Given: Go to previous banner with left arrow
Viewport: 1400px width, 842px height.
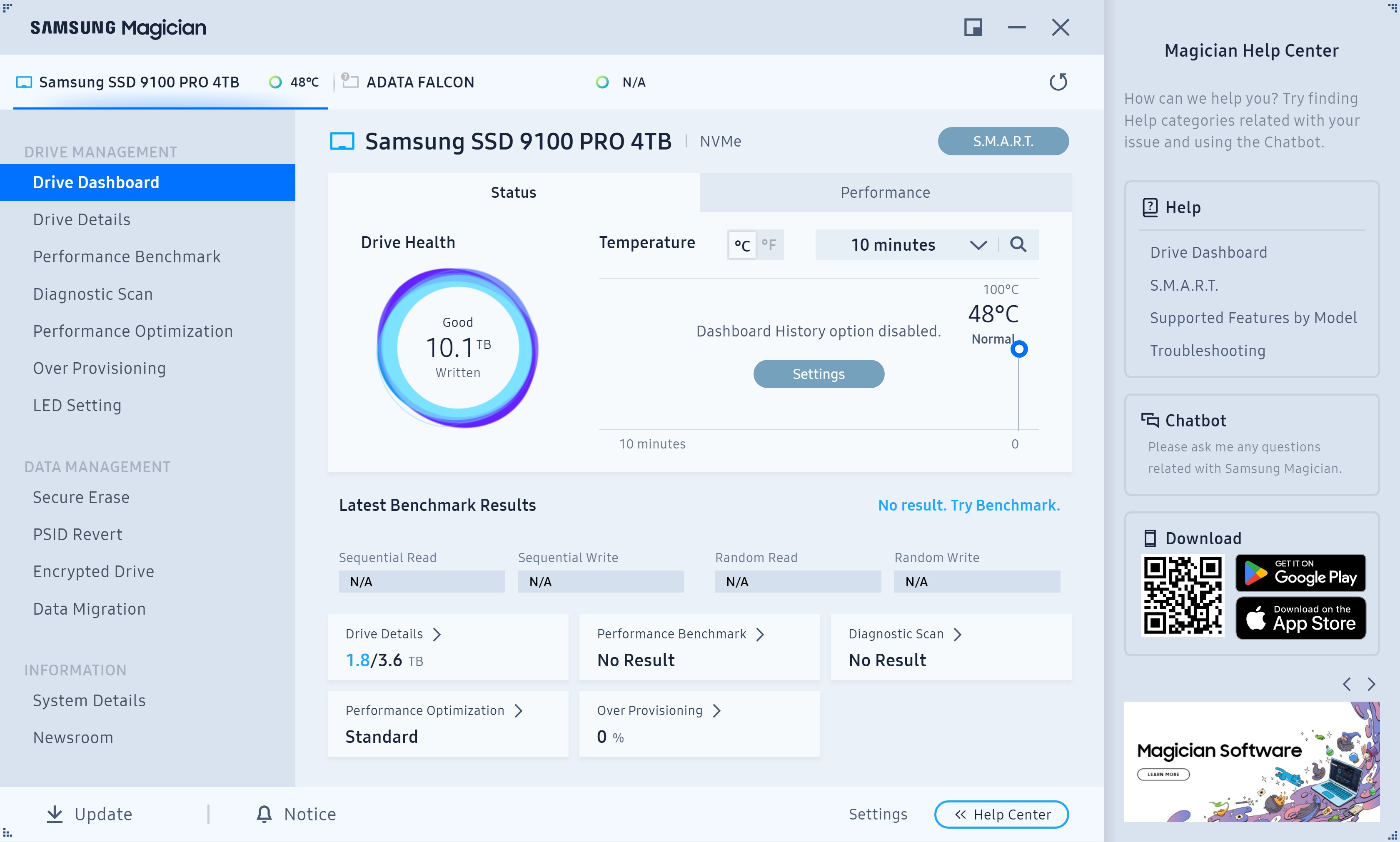Looking at the screenshot, I should point(1347,684).
